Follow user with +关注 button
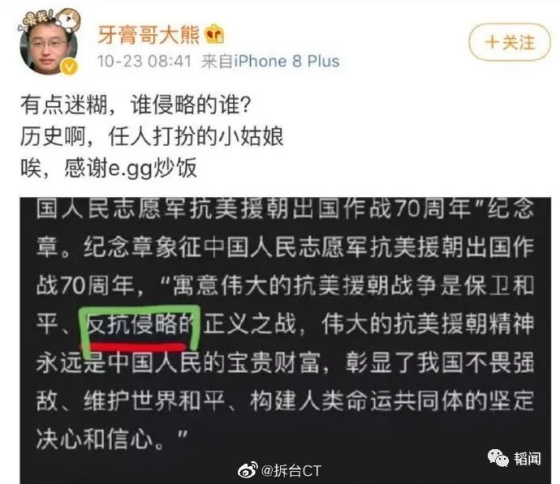The image size is (560, 484). [x=510, y=42]
